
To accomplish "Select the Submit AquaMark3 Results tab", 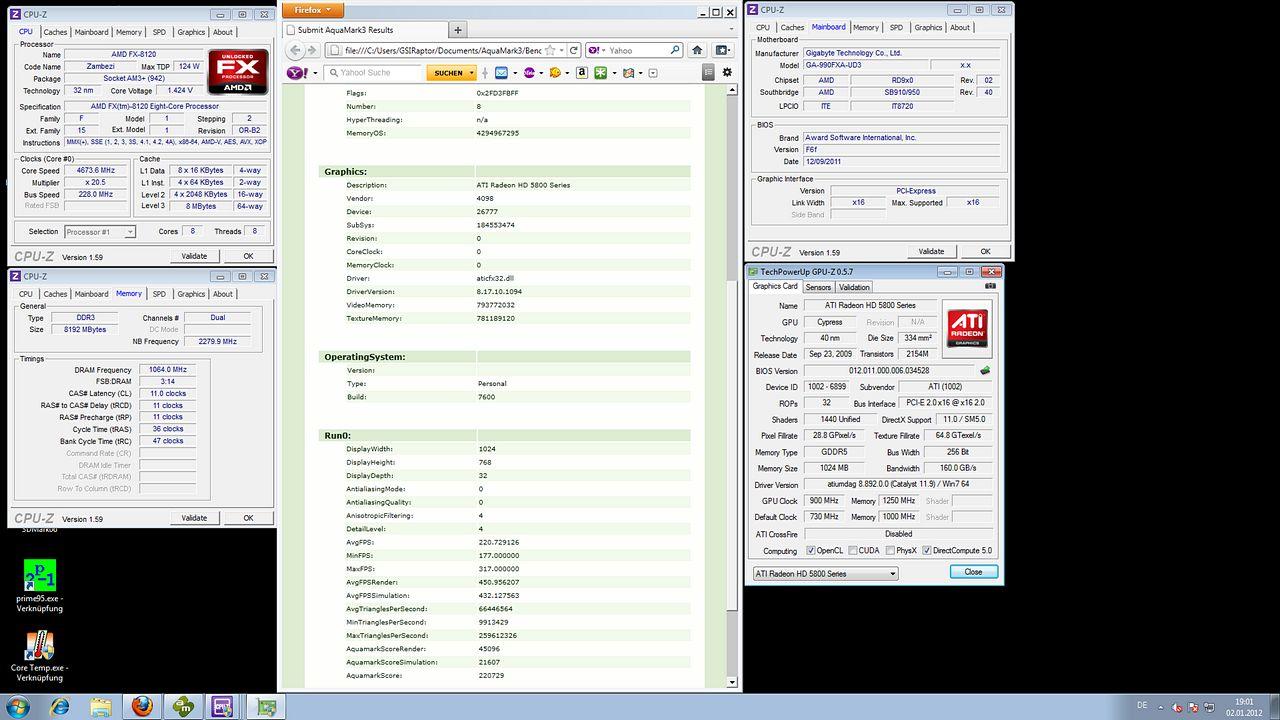I will [x=365, y=30].
